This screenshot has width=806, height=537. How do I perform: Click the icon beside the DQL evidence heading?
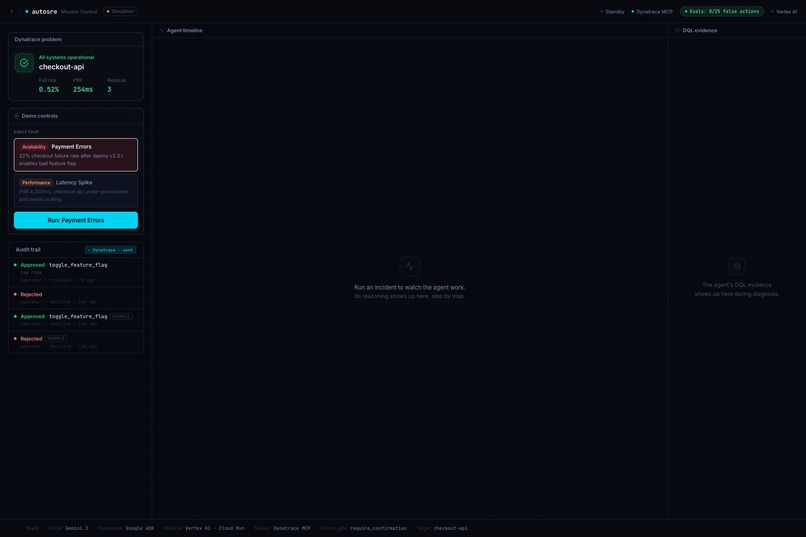coord(677,30)
